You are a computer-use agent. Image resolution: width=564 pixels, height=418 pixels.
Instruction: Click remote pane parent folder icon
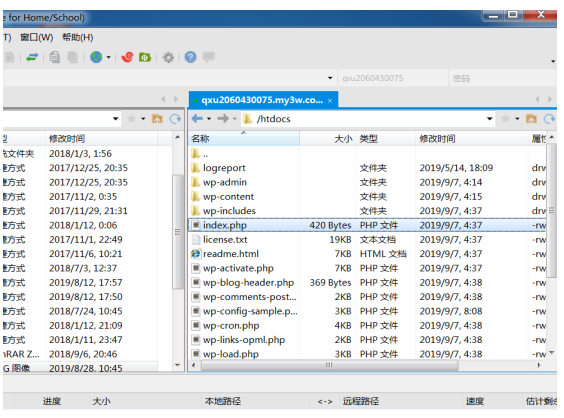coord(531,118)
